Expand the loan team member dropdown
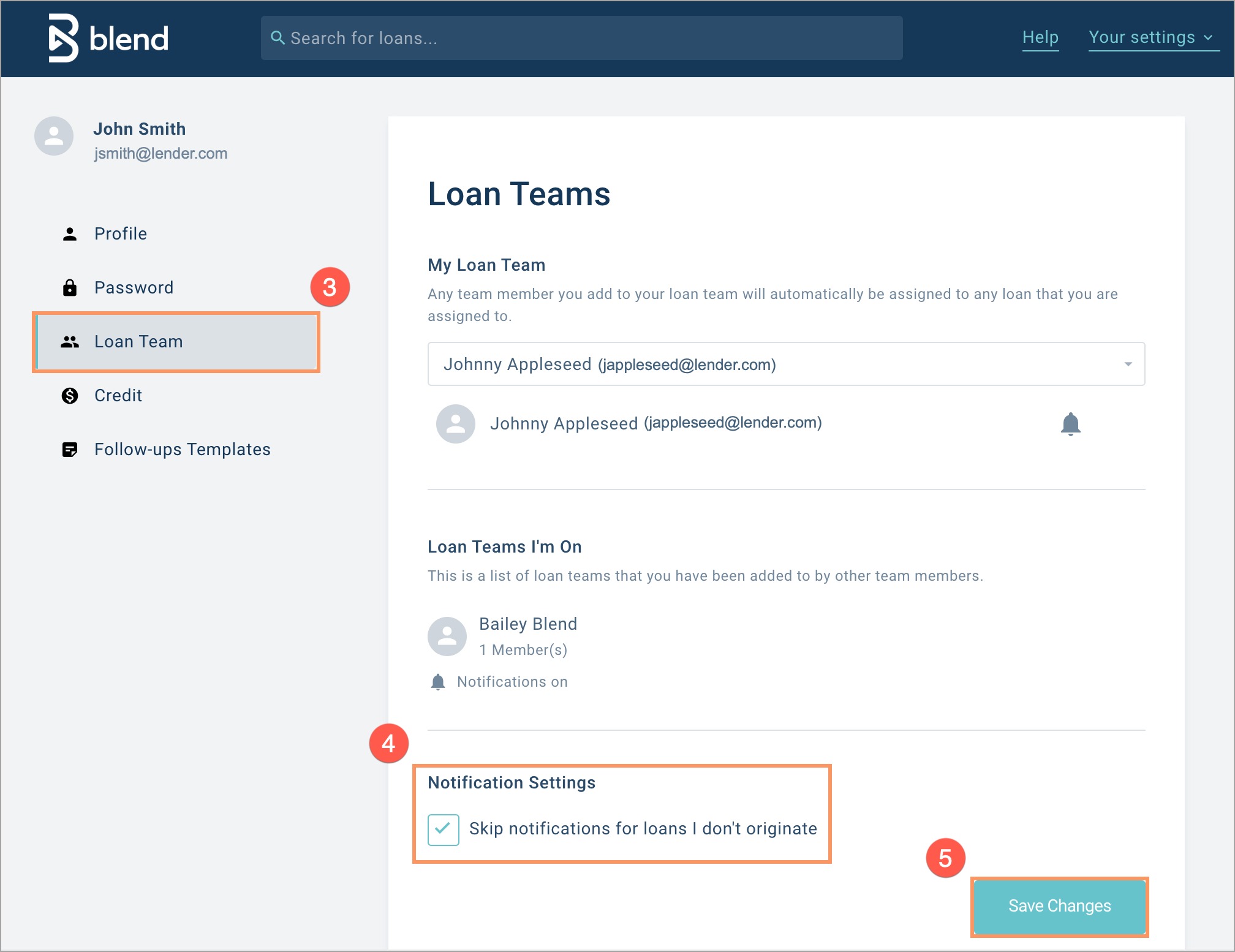The width and height of the screenshot is (1235, 952). [x=1128, y=365]
